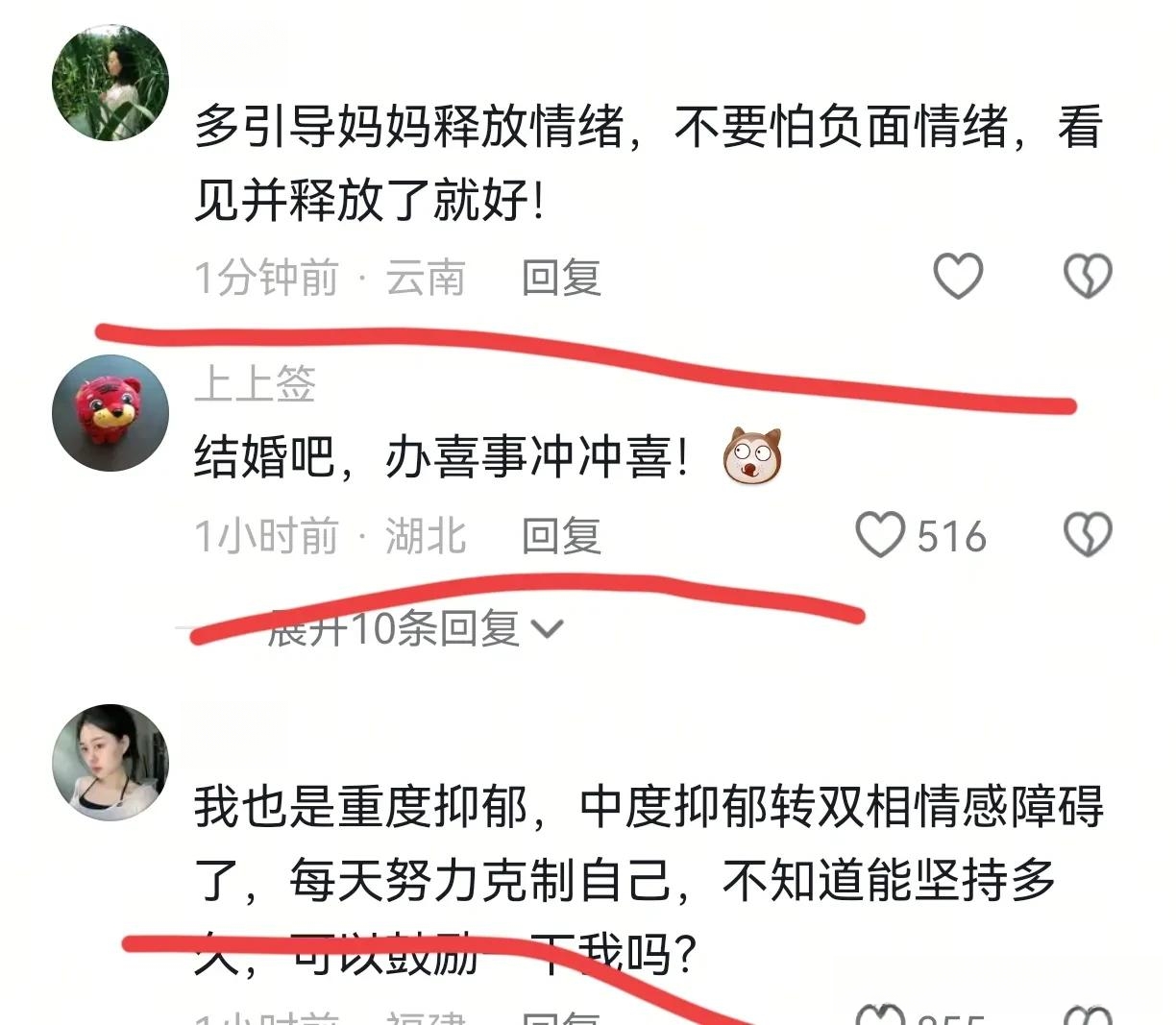Open the red tiger avatar profile

click(110, 413)
